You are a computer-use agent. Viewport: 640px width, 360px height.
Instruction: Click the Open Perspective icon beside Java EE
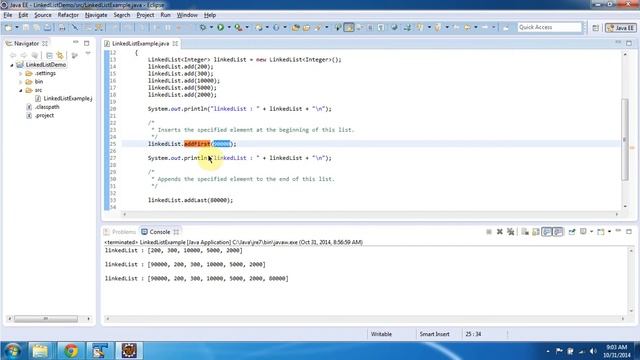coord(596,28)
